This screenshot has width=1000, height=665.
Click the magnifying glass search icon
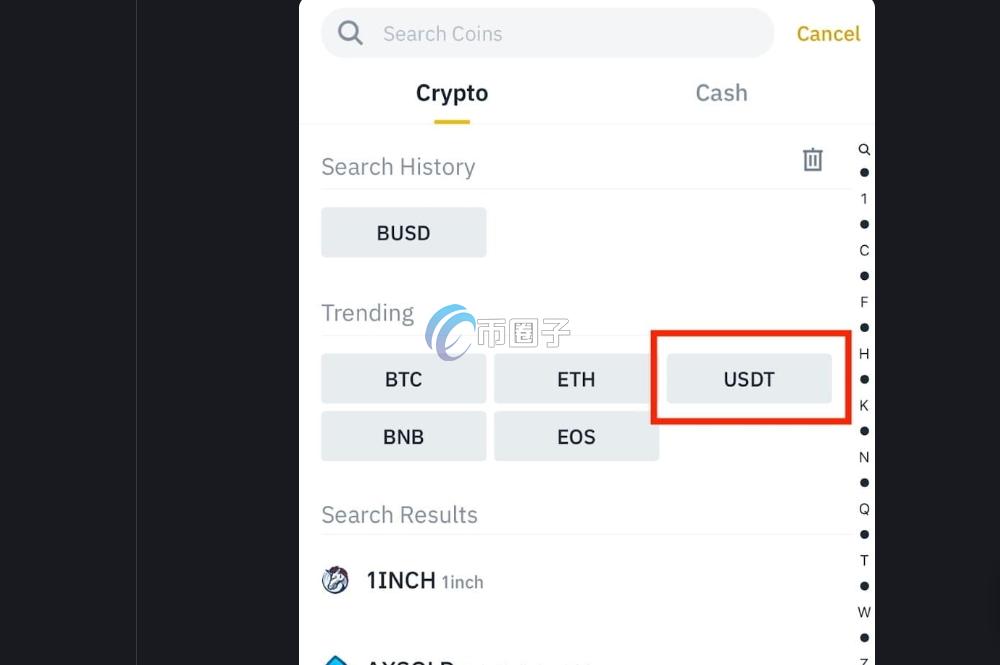pos(350,33)
